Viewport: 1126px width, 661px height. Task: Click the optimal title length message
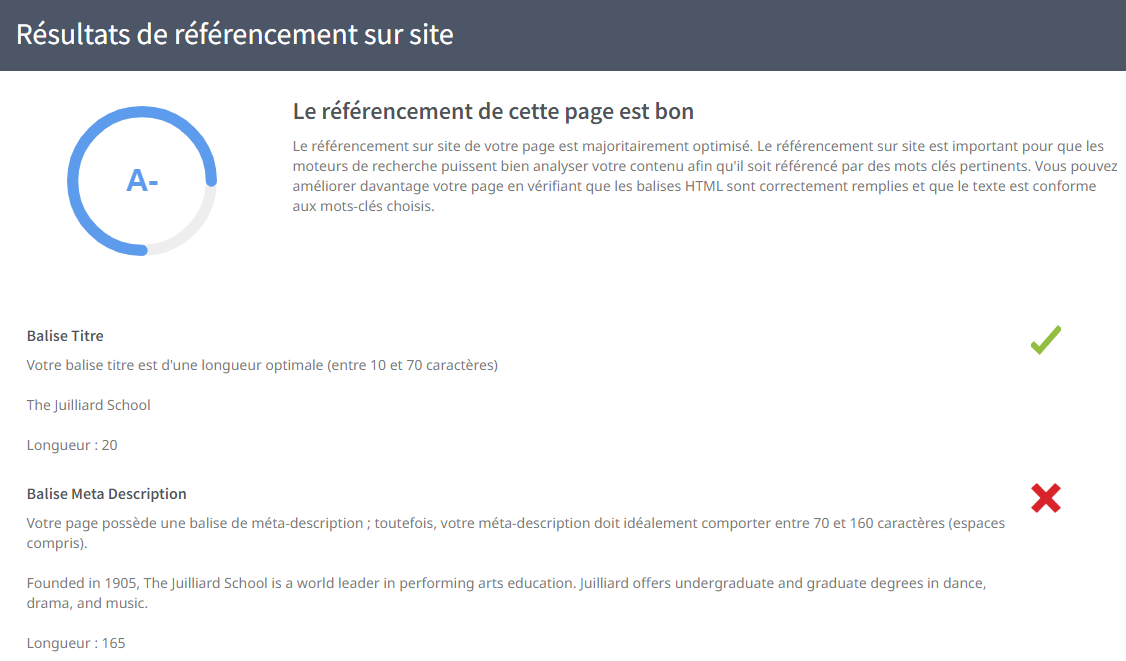pos(262,365)
